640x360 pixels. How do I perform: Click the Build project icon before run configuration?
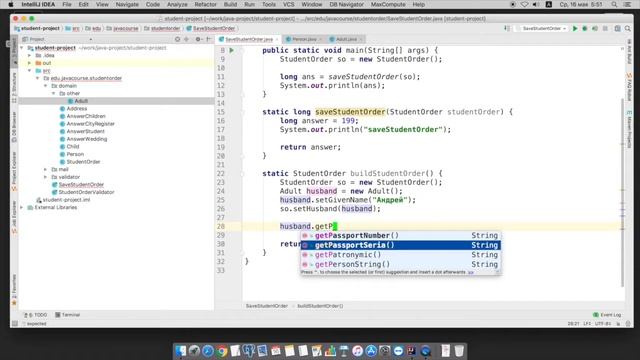[x=507, y=29]
